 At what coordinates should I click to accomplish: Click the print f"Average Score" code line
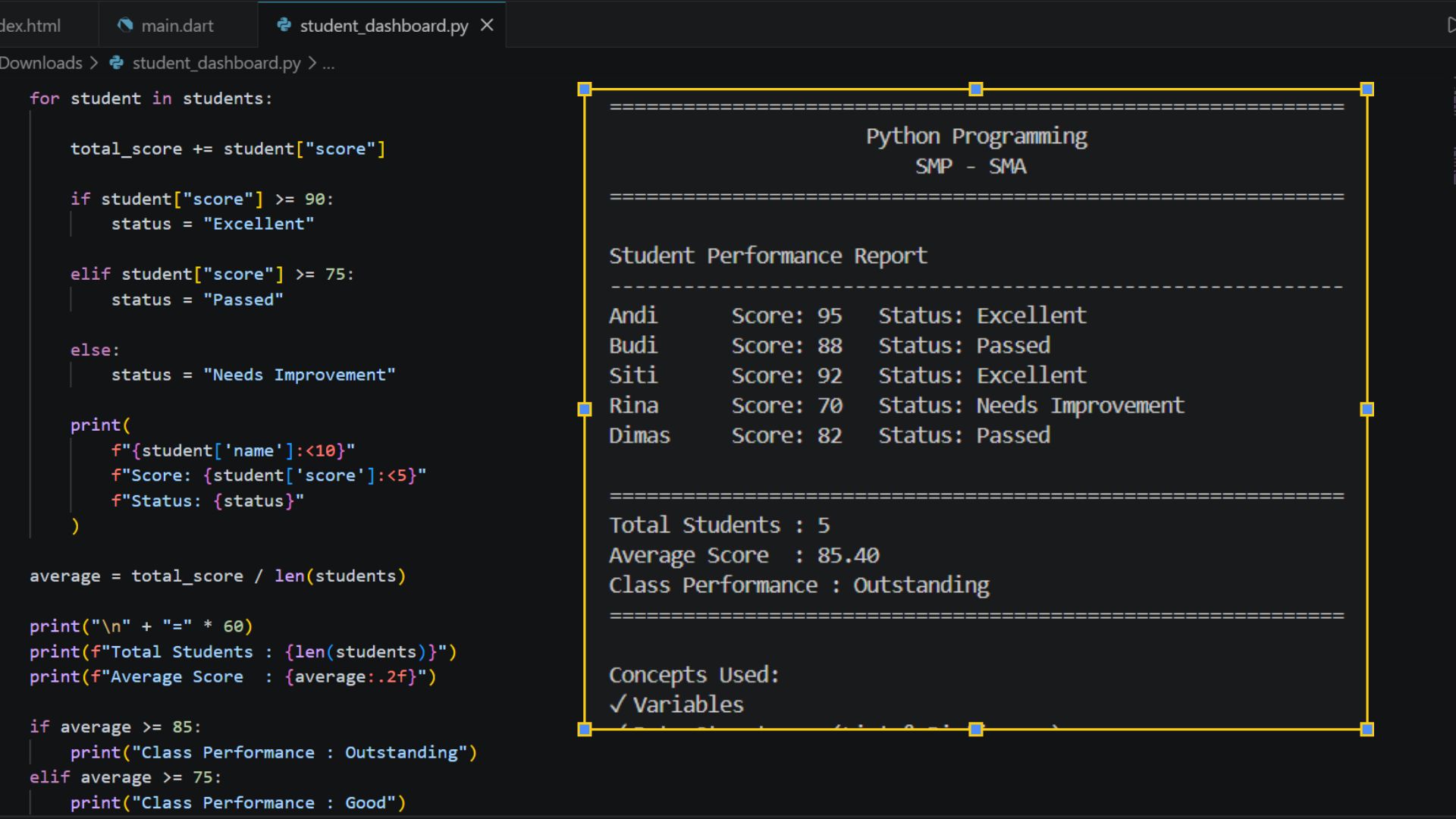233,676
